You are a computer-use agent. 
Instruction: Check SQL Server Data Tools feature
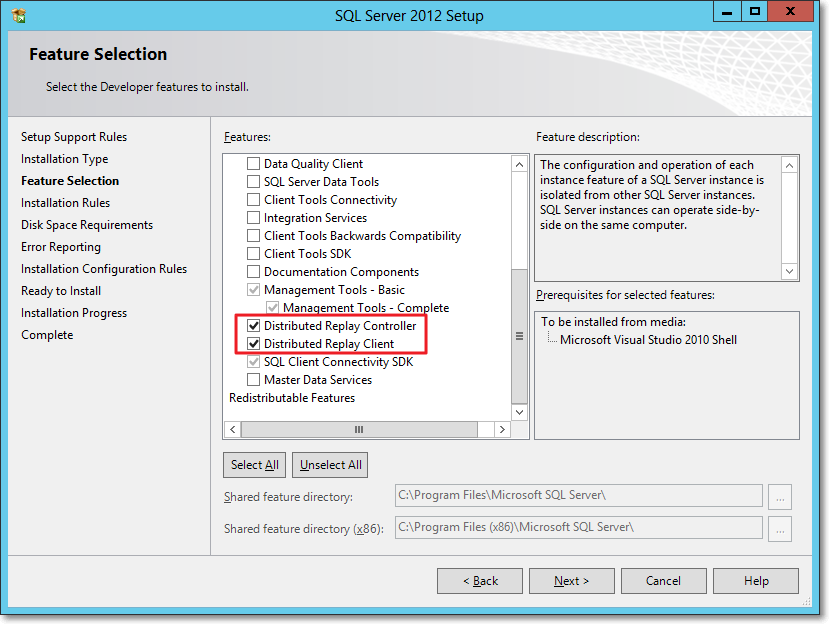tap(253, 182)
